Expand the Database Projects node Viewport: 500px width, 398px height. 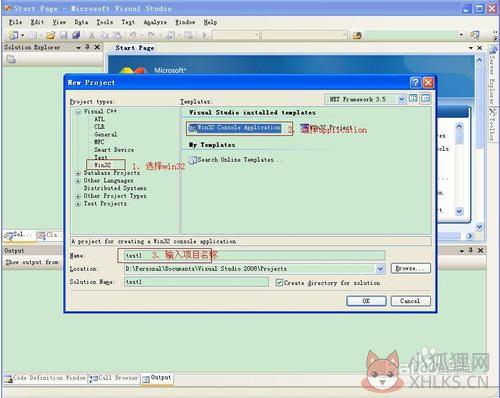pos(78,173)
